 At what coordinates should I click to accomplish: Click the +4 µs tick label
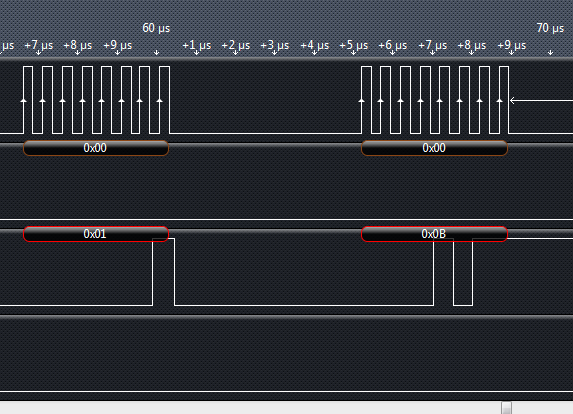tap(314, 46)
